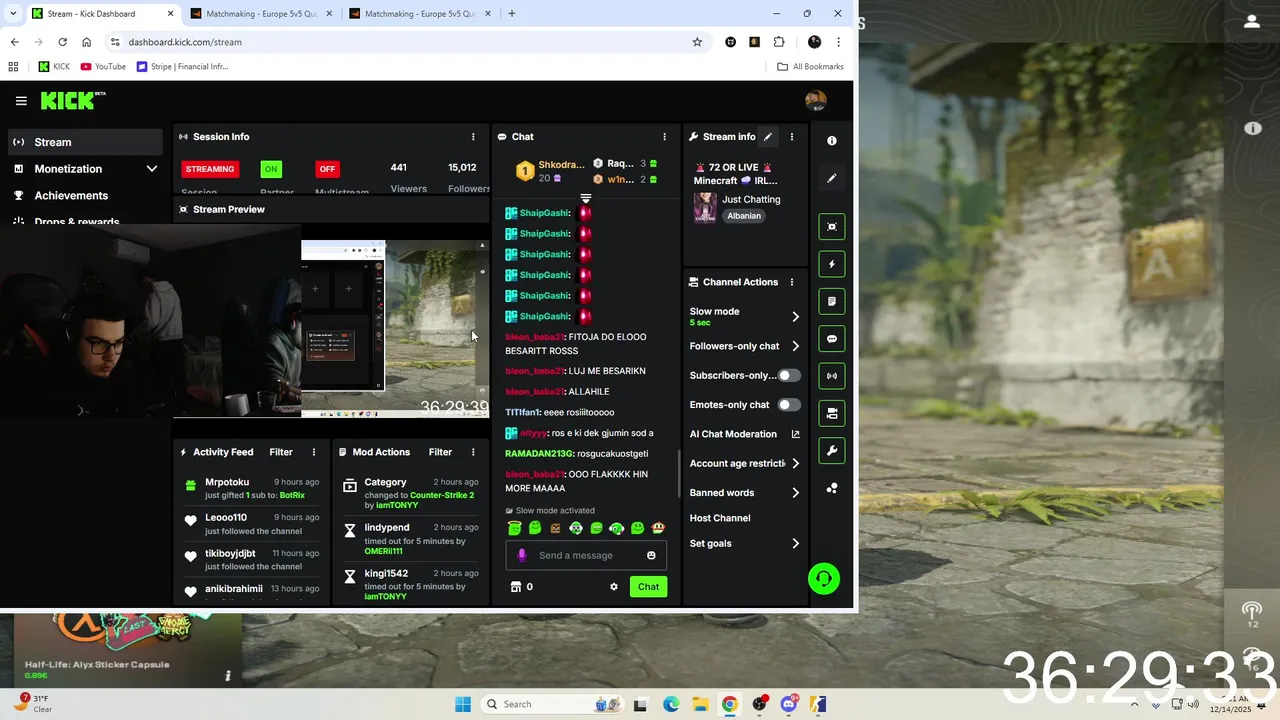Open the emoji picker in message box
The width and height of the screenshot is (1280, 720).
(651, 556)
